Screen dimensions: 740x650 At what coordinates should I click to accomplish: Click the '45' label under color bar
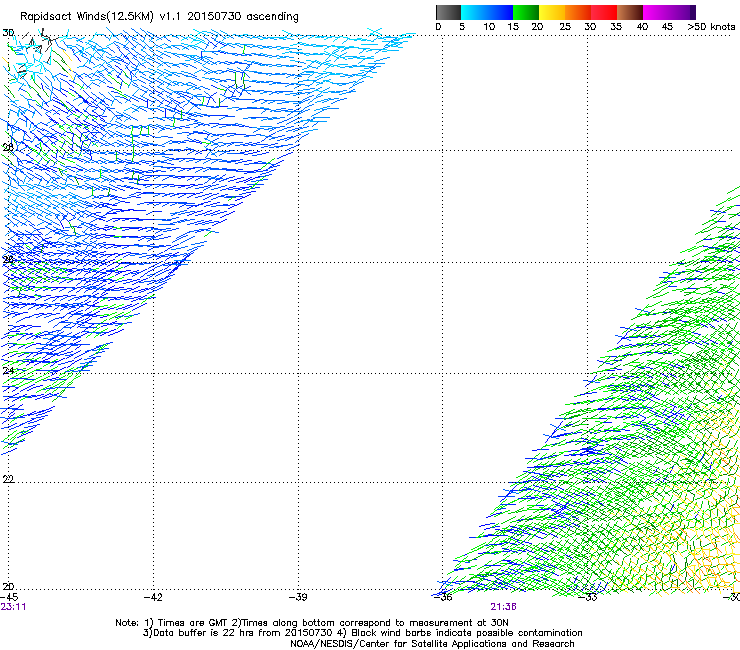pos(667,27)
